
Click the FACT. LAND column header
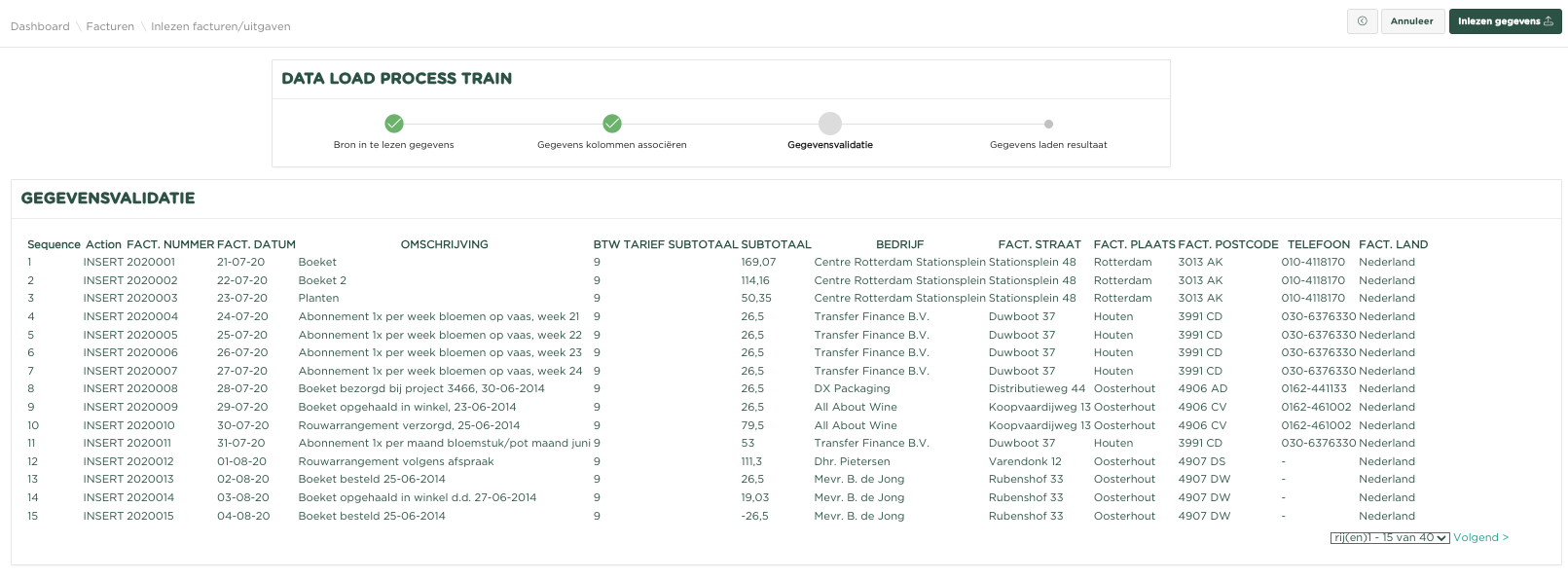point(1394,244)
